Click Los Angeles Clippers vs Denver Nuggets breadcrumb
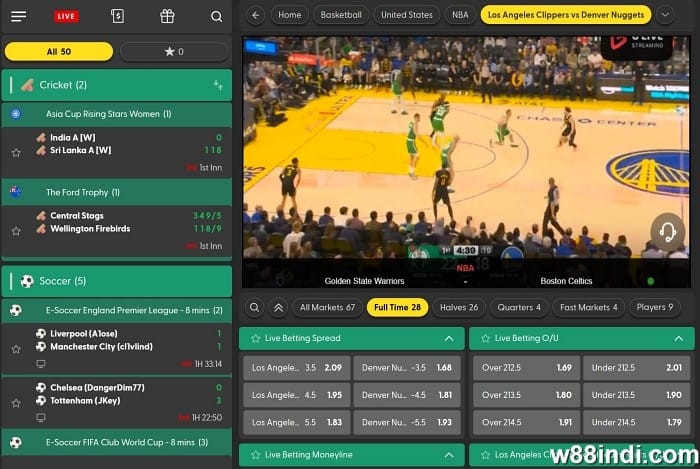Viewport: 700px width, 469px height. (566, 15)
